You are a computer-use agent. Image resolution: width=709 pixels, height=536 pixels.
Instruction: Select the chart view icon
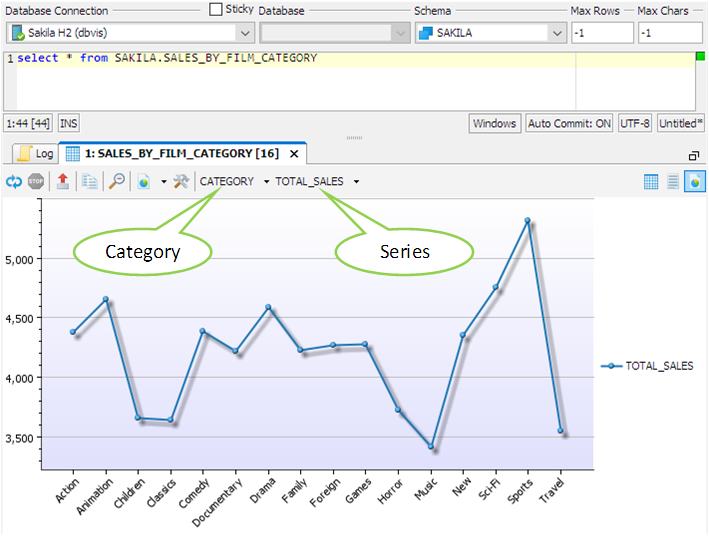tap(695, 182)
